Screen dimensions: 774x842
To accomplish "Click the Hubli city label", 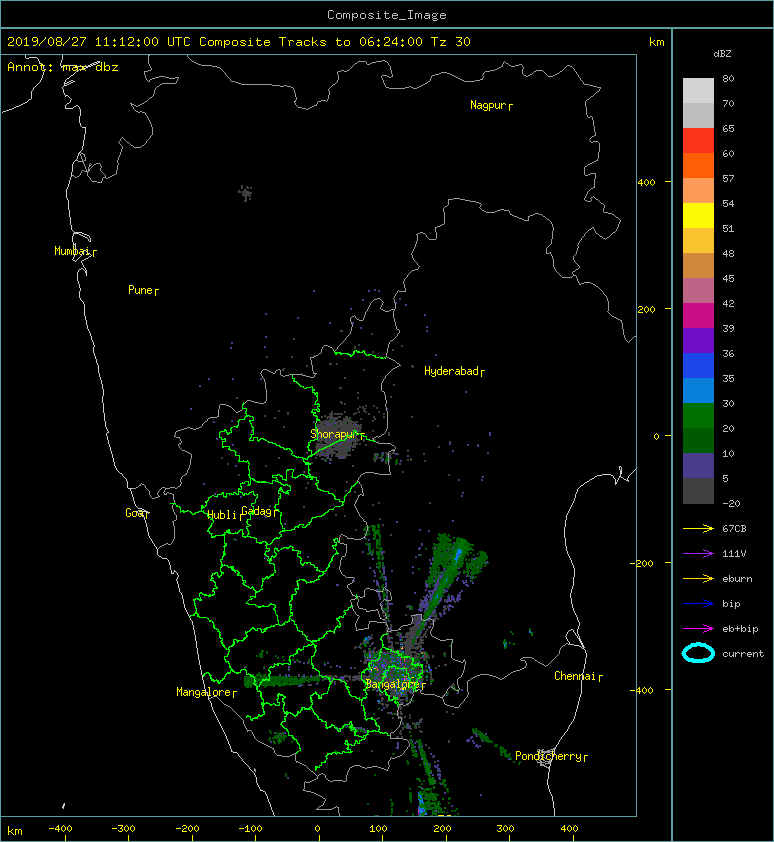I will click(224, 515).
